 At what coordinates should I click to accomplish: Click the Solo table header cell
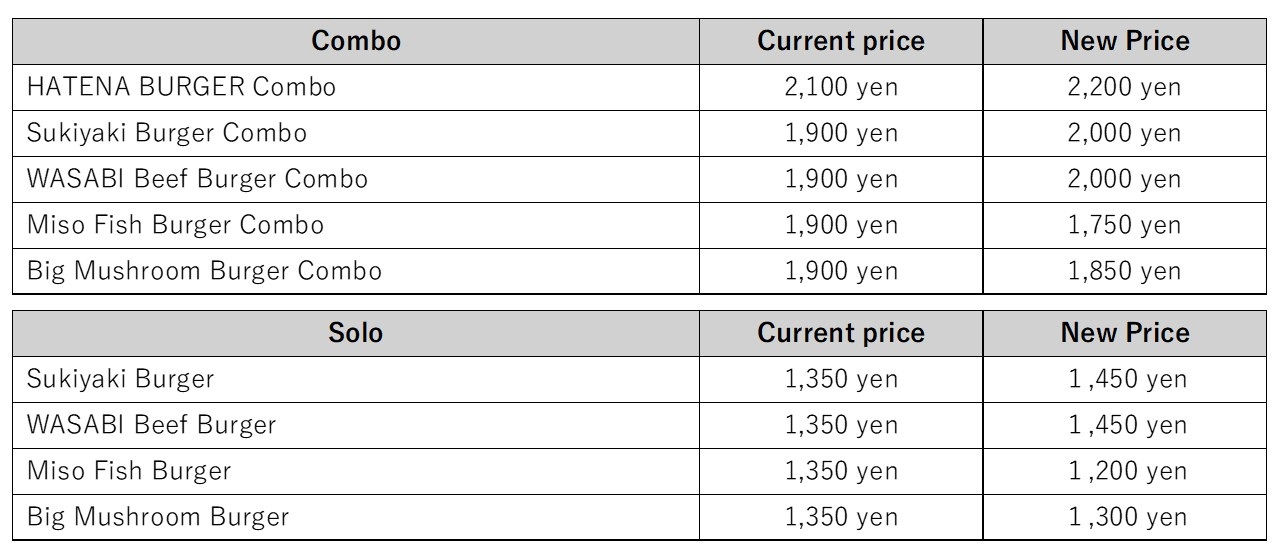point(356,333)
